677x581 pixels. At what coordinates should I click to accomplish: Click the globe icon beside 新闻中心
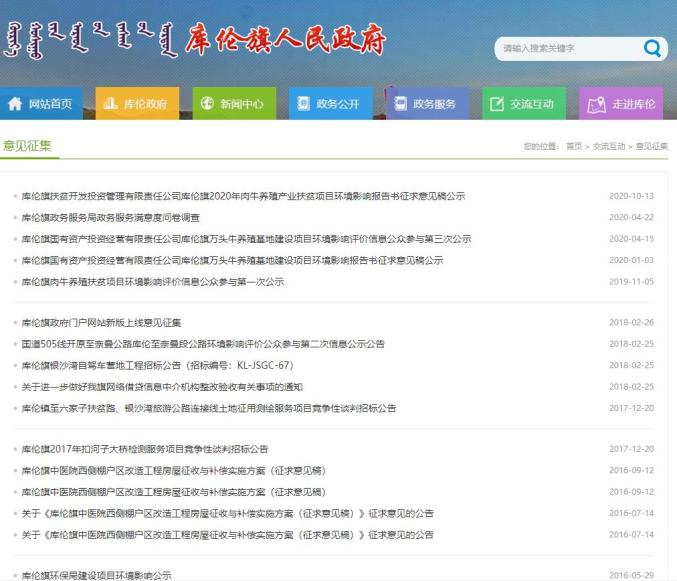click(x=207, y=104)
